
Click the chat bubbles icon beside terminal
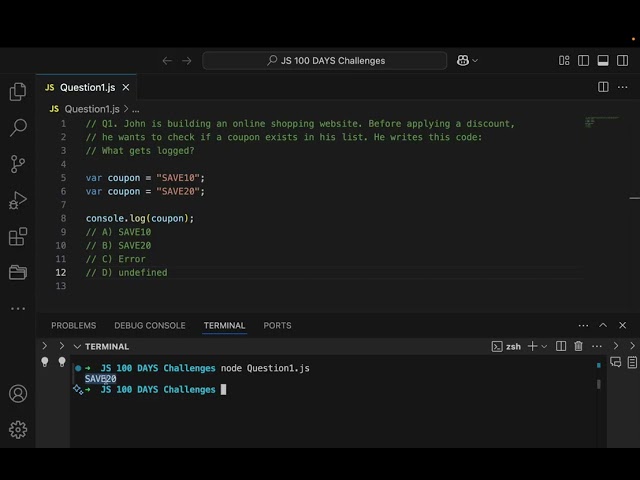click(x=616, y=362)
